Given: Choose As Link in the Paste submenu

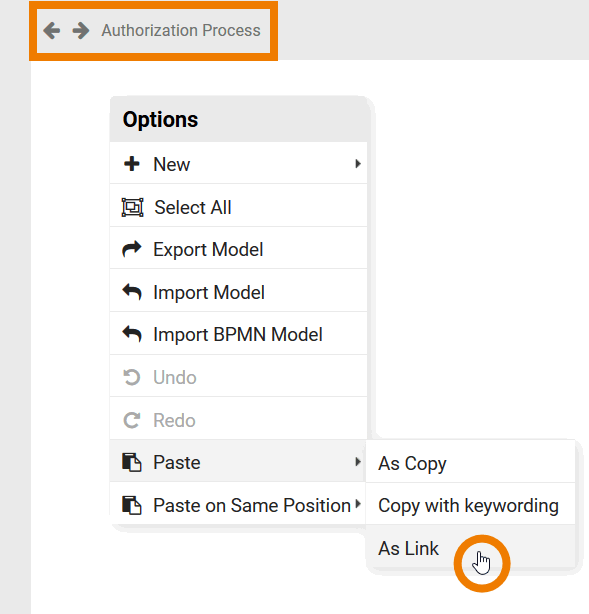Looking at the screenshot, I should (x=470, y=547).
